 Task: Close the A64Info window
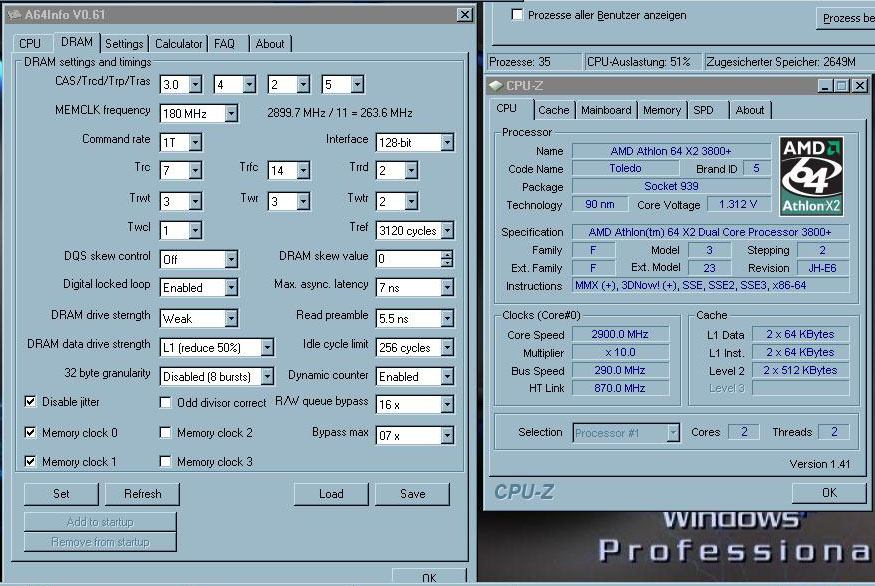tap(464, 15)
